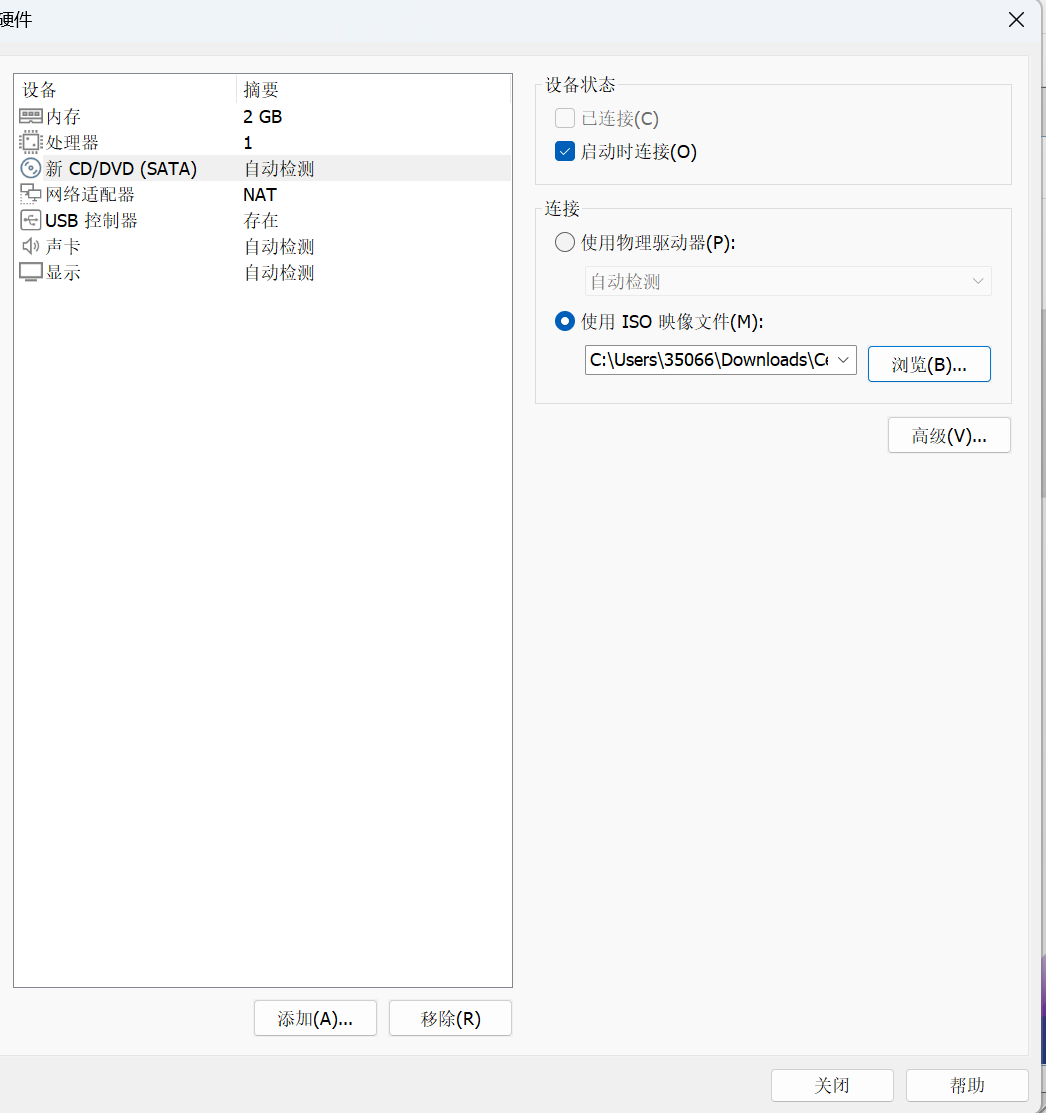Click the 存在 summary for USB controller
Viewport: 1046px width, 1113px height.
click(260, 221)
